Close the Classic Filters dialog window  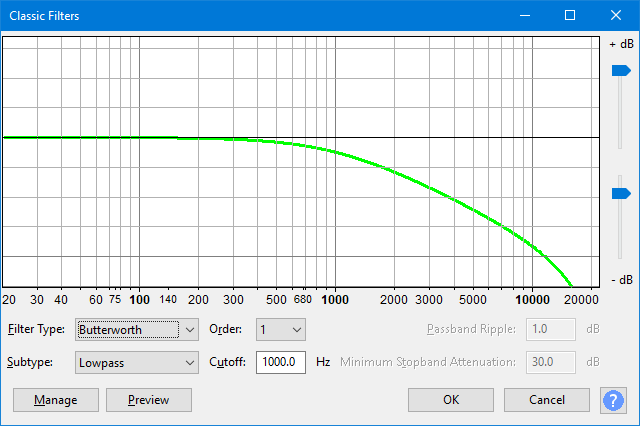[616, 16]
